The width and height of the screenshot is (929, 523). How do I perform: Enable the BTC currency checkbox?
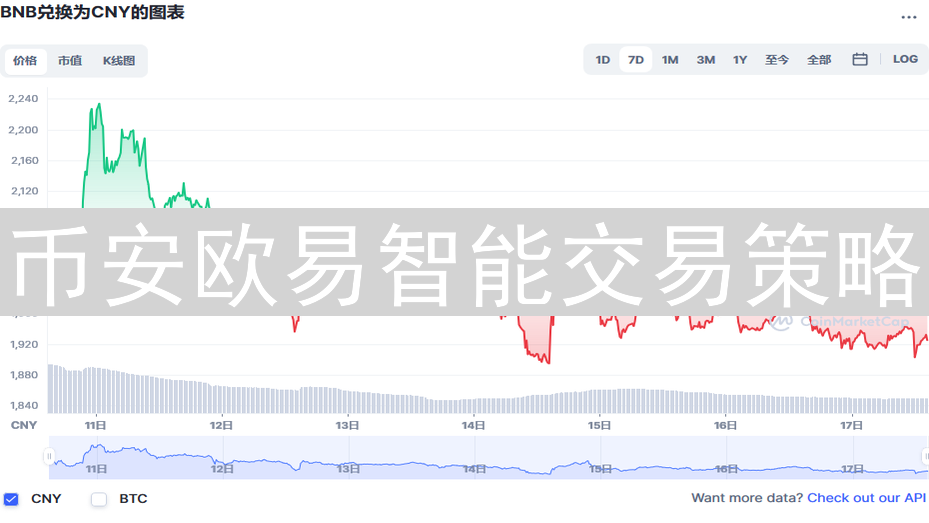coord(99,499)
